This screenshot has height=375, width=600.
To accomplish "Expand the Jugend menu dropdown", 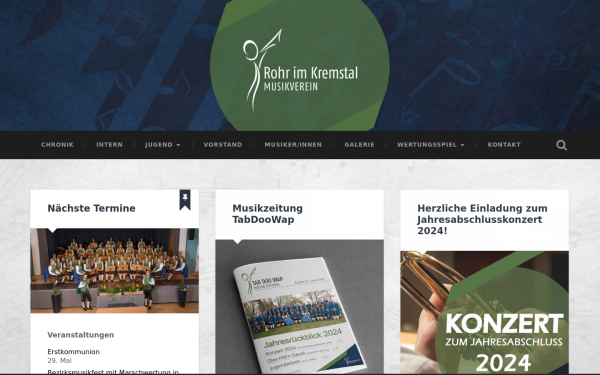I will (x=163, y=145).
